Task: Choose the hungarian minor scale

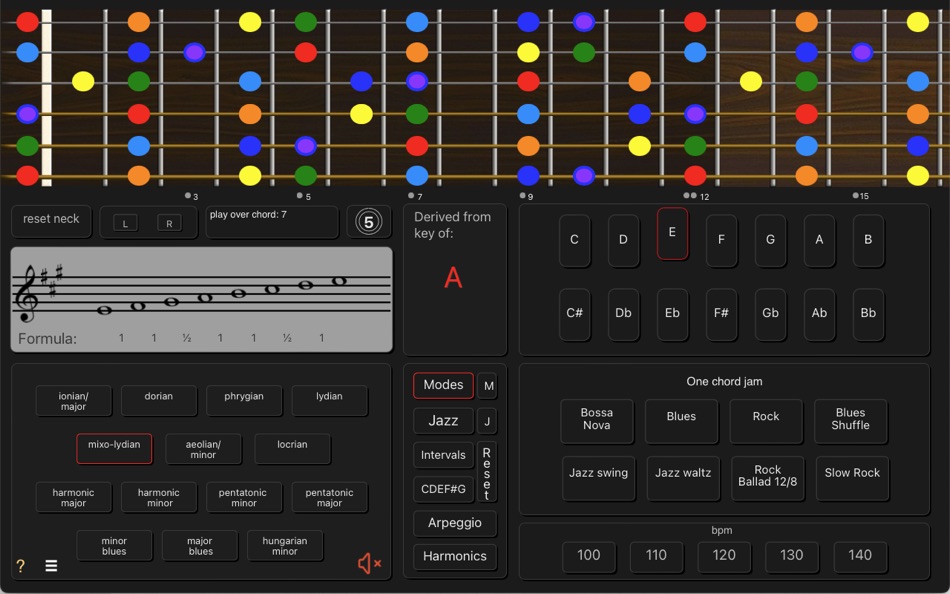Action: point(285,545)
